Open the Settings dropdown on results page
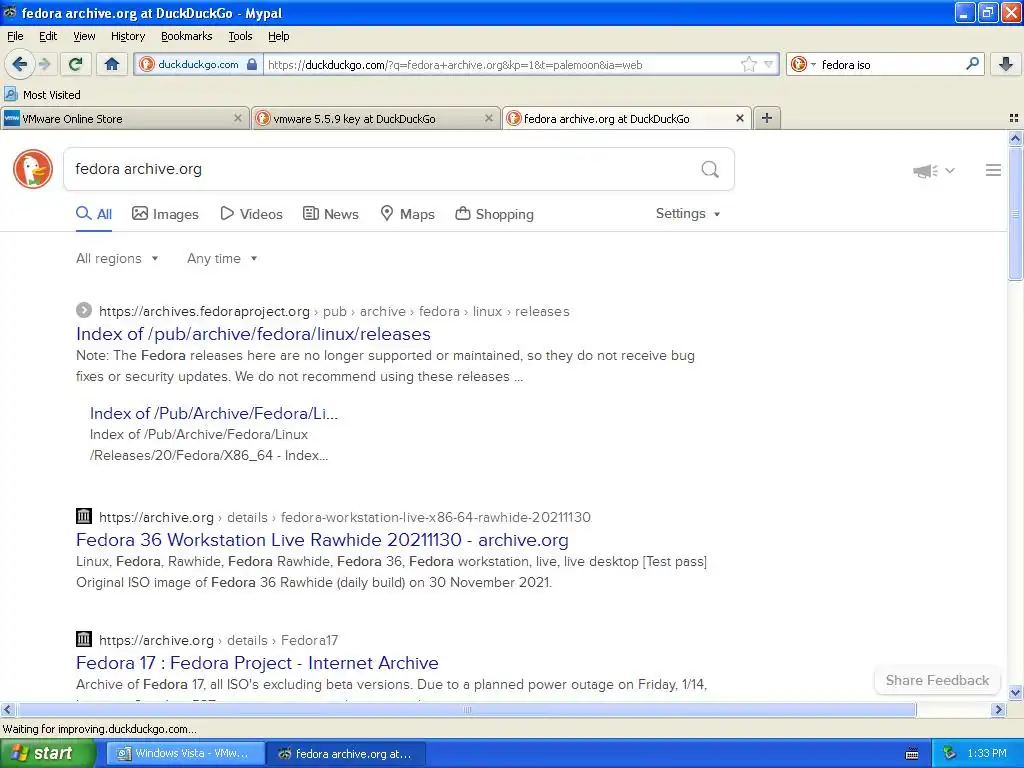The width and height of the screenshot is (1024, 768). 688,214
